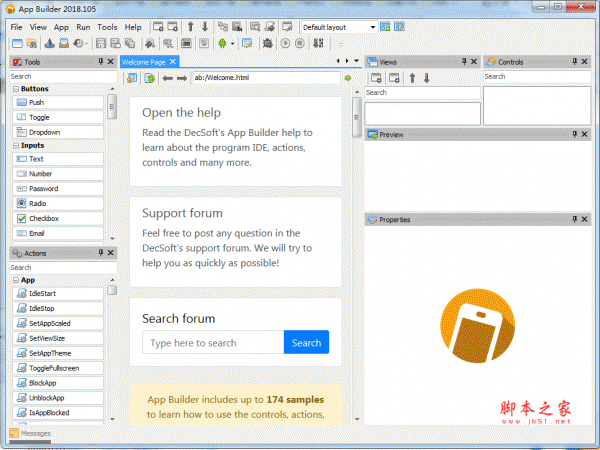Open the App menu
The width and height of the screenshot is (600, 450).
61,27
